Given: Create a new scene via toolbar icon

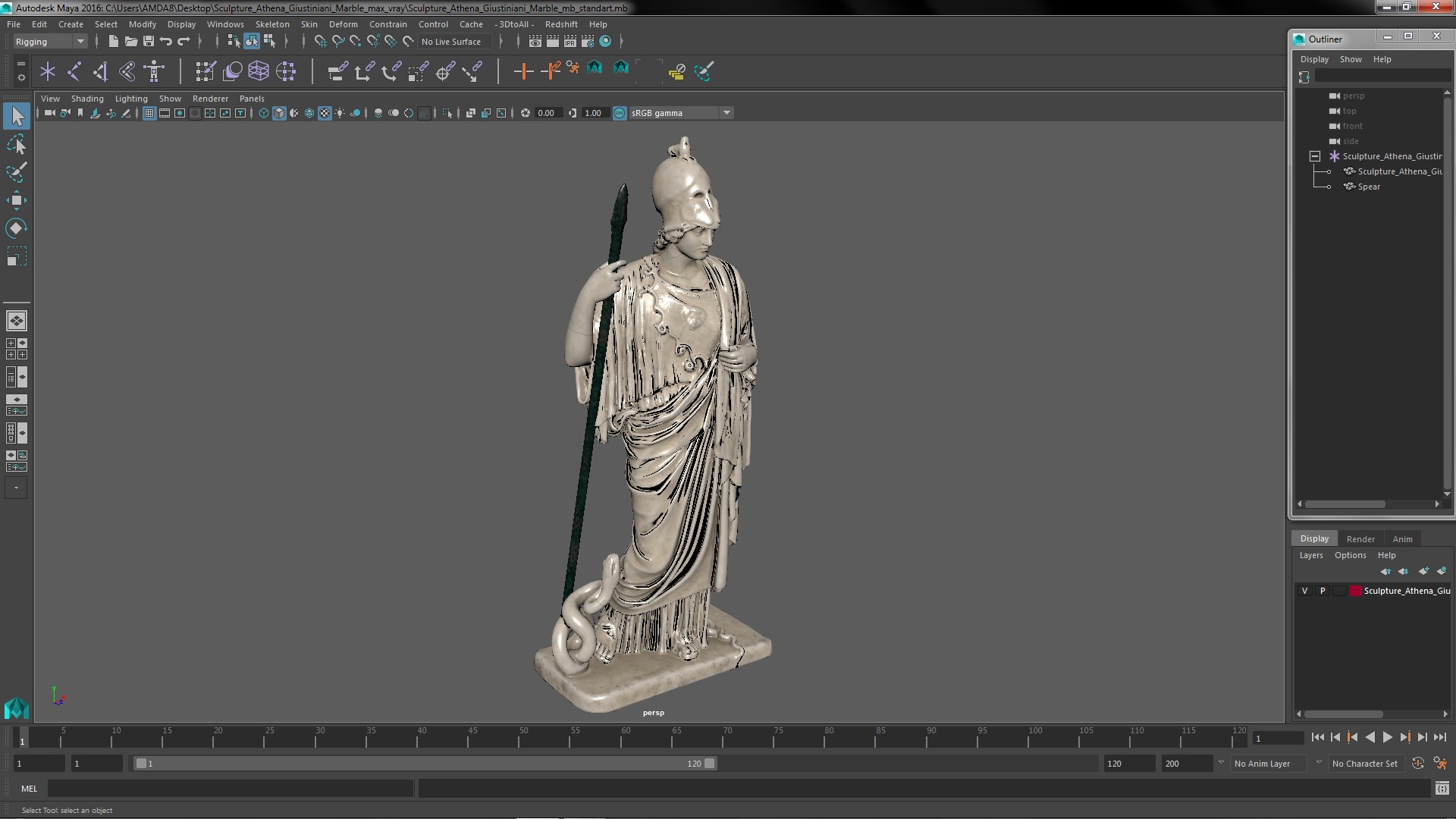Looking at the screenshot, I should (113, 42).
